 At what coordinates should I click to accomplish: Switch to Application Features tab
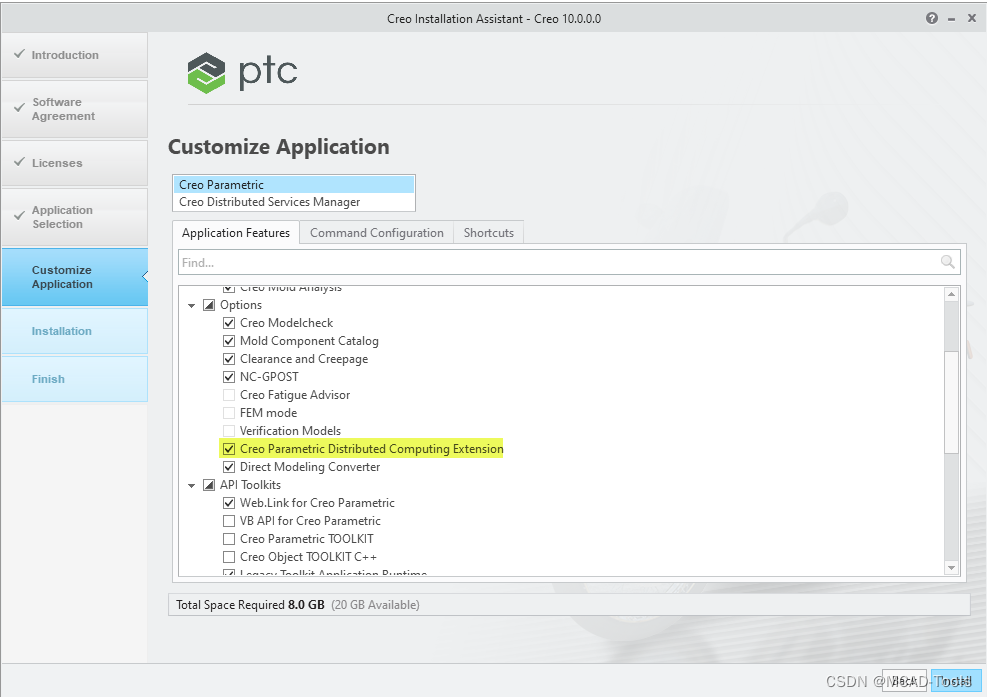(x=236, y=232)
